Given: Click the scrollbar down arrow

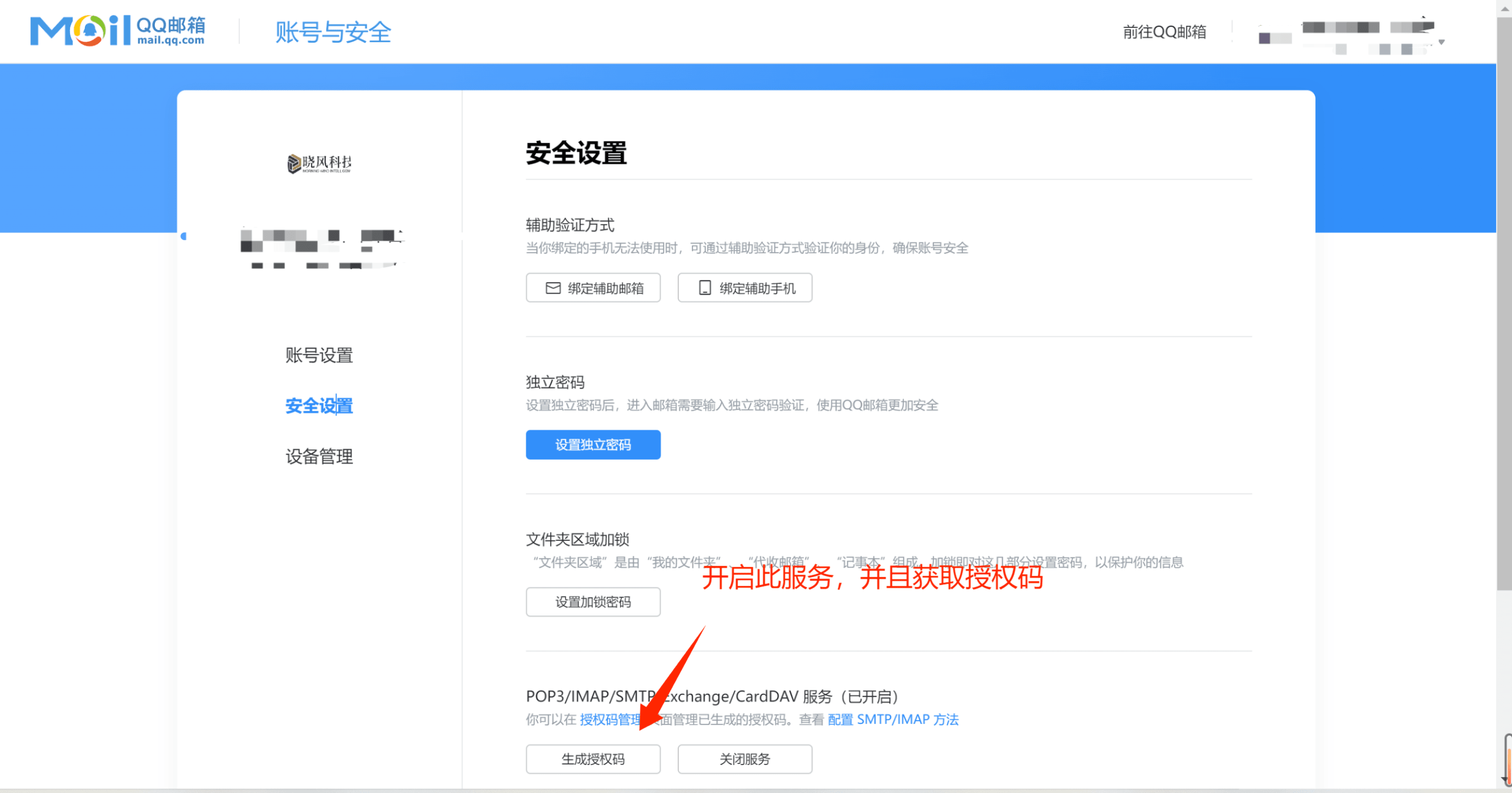Looking at the screenshot, I should coord(1504,779).
